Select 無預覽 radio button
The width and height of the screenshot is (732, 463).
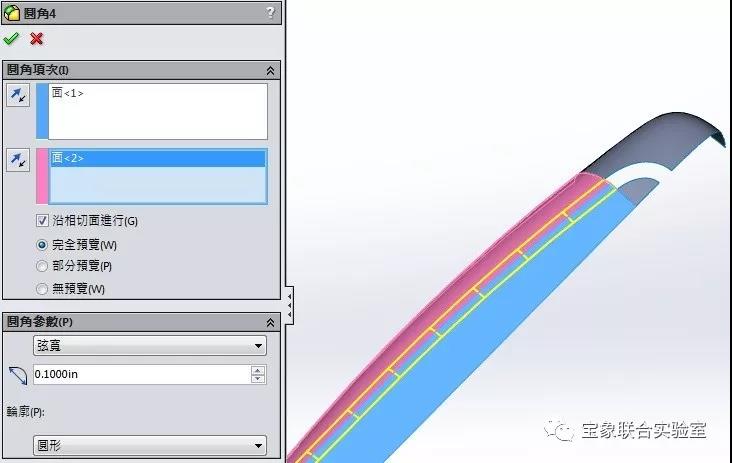(x=42, y=289)
